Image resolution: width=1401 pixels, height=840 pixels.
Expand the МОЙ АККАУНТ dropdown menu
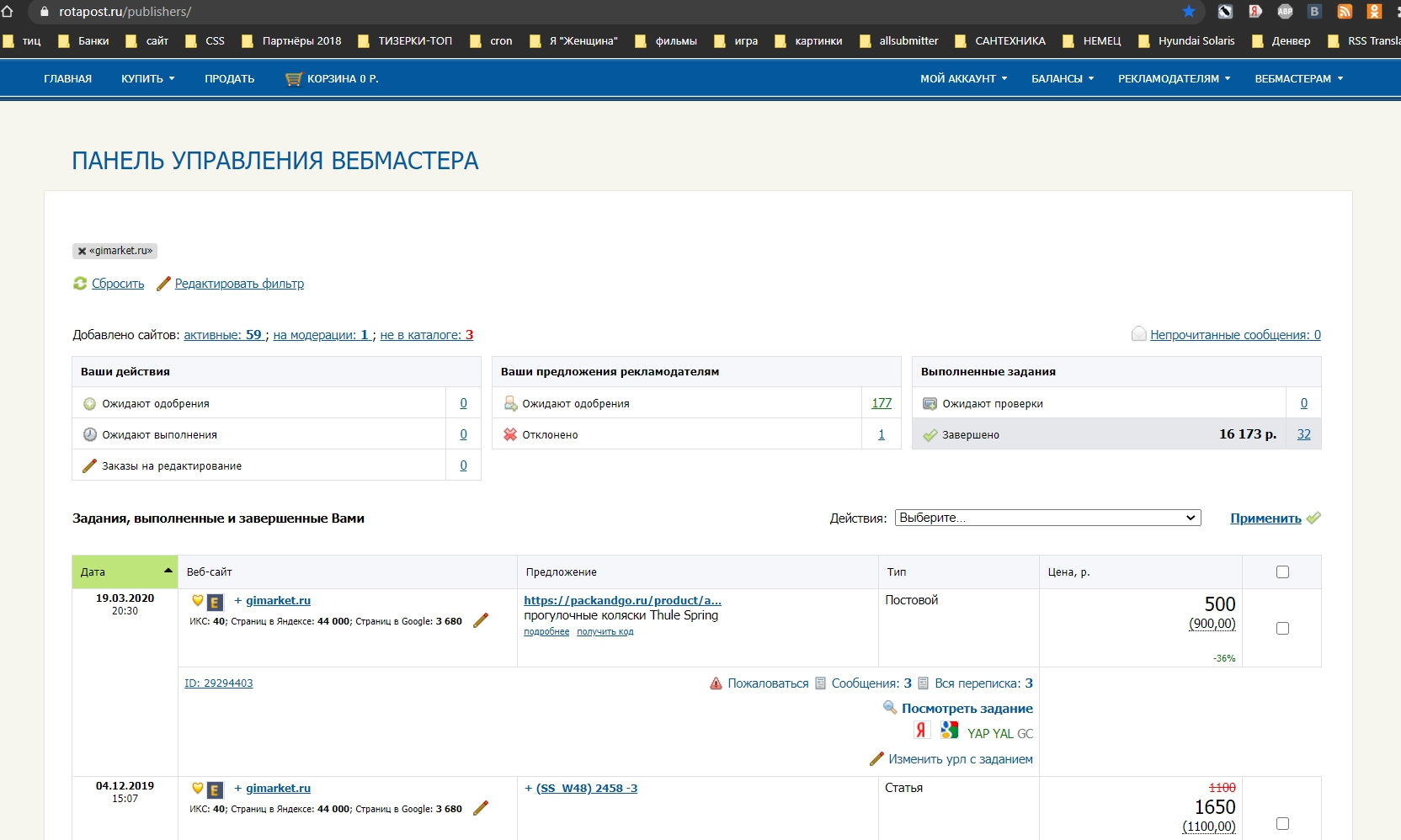pos(964,79)
